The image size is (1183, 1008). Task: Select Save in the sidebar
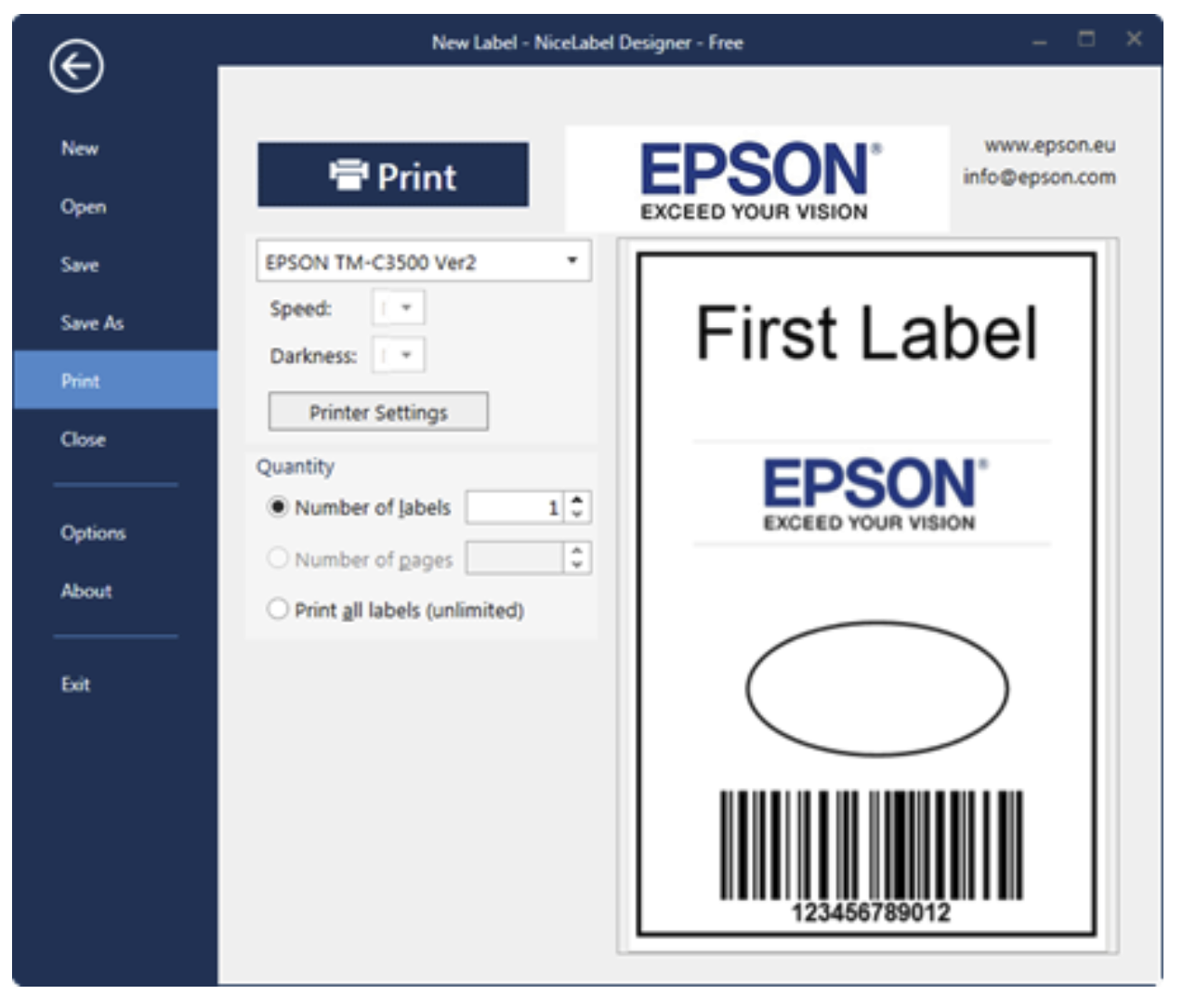coord(80,265)
